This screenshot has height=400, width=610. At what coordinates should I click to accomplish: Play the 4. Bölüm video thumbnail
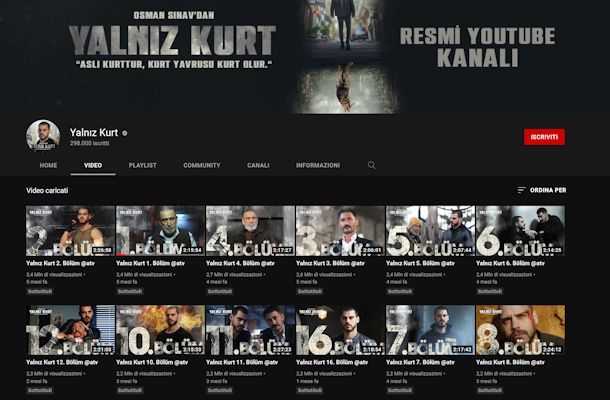coord(250,231)
